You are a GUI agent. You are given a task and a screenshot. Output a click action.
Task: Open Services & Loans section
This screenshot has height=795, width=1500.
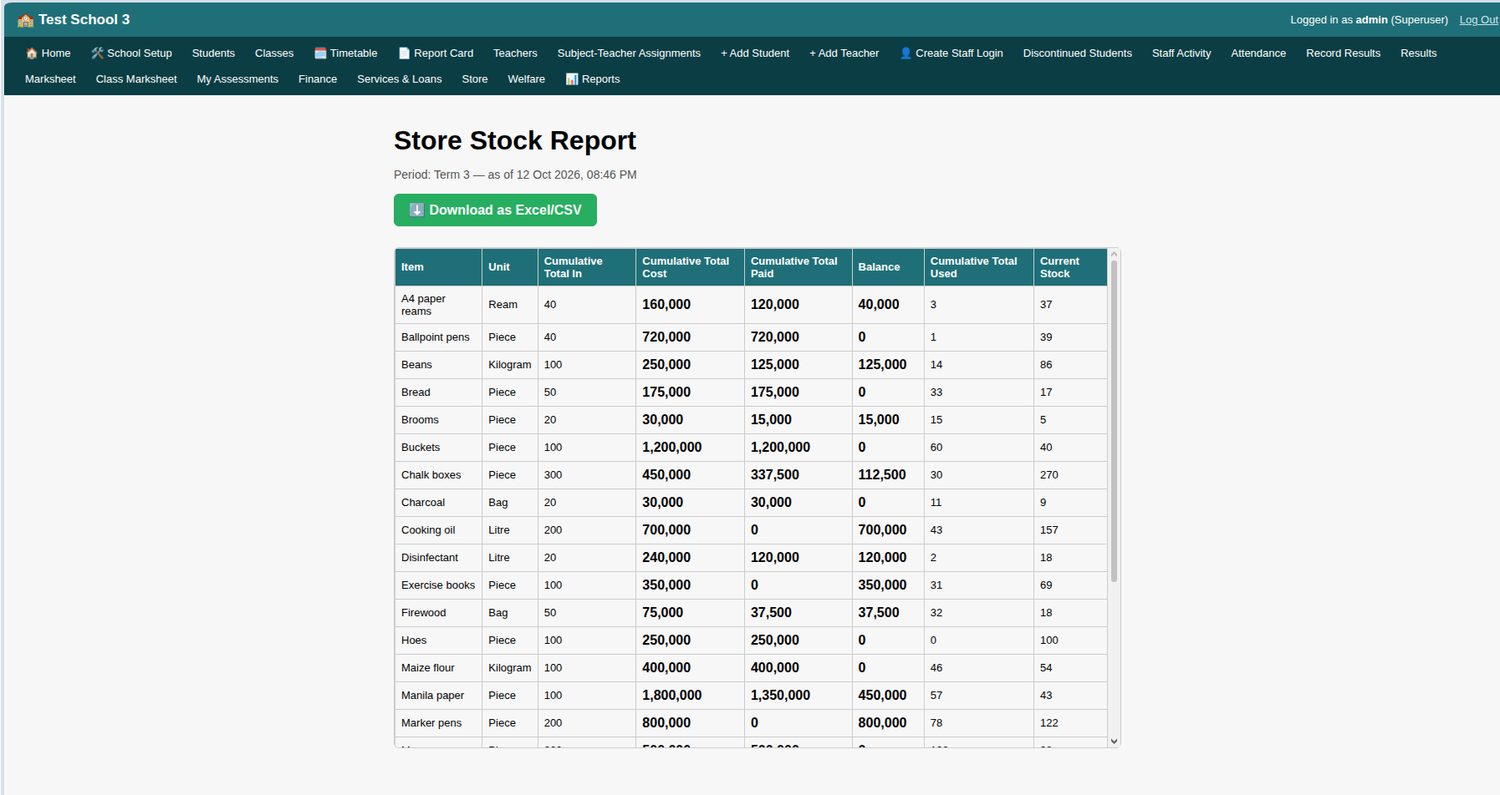point(399,79)
